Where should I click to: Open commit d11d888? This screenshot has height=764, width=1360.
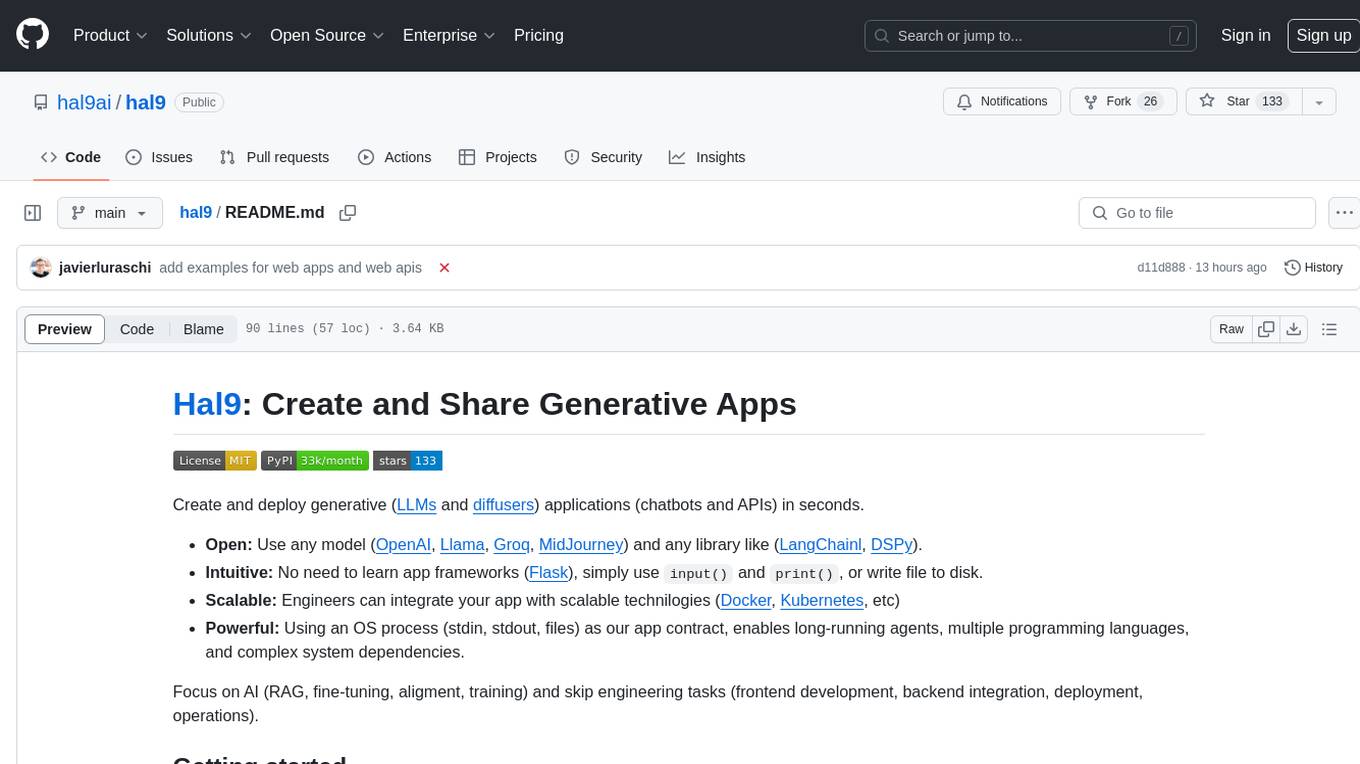coord(1161,268)
